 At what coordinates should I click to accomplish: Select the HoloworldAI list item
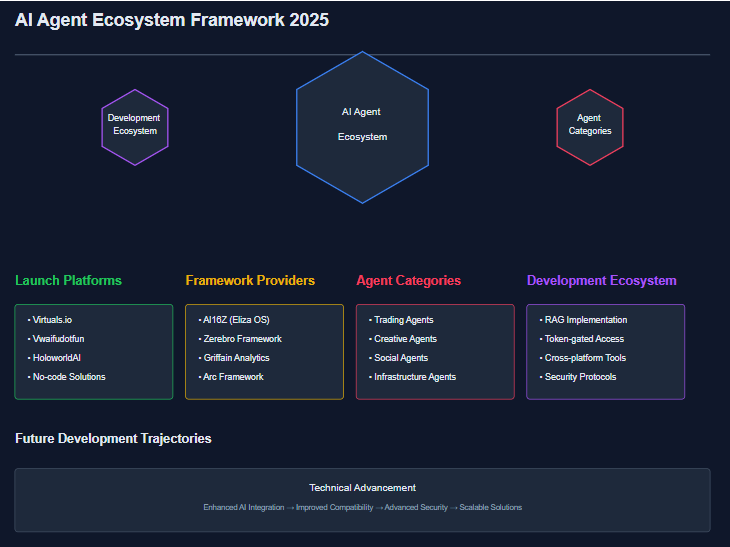point(54,358)
